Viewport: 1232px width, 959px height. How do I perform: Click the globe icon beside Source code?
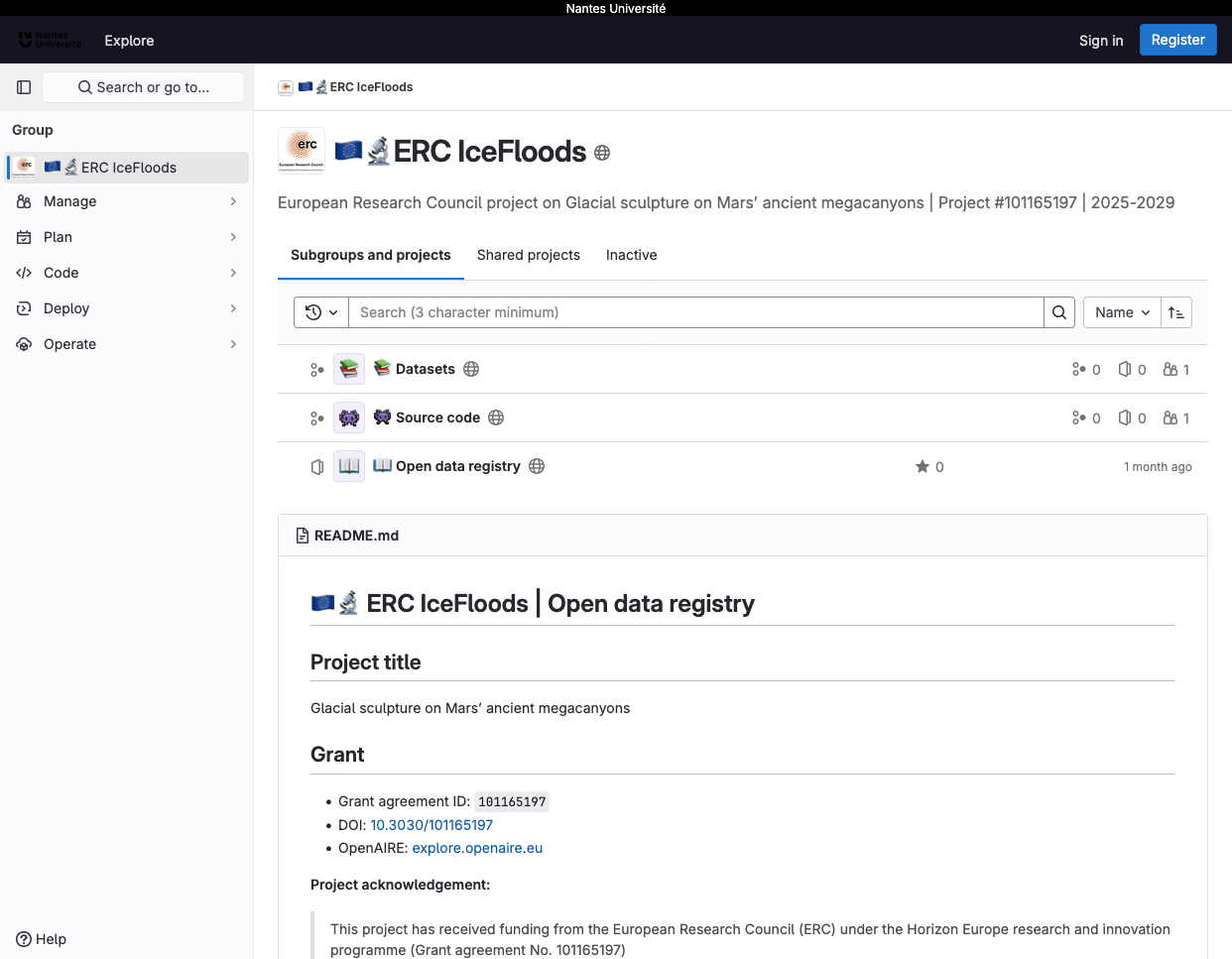click(x=496, y=418)
